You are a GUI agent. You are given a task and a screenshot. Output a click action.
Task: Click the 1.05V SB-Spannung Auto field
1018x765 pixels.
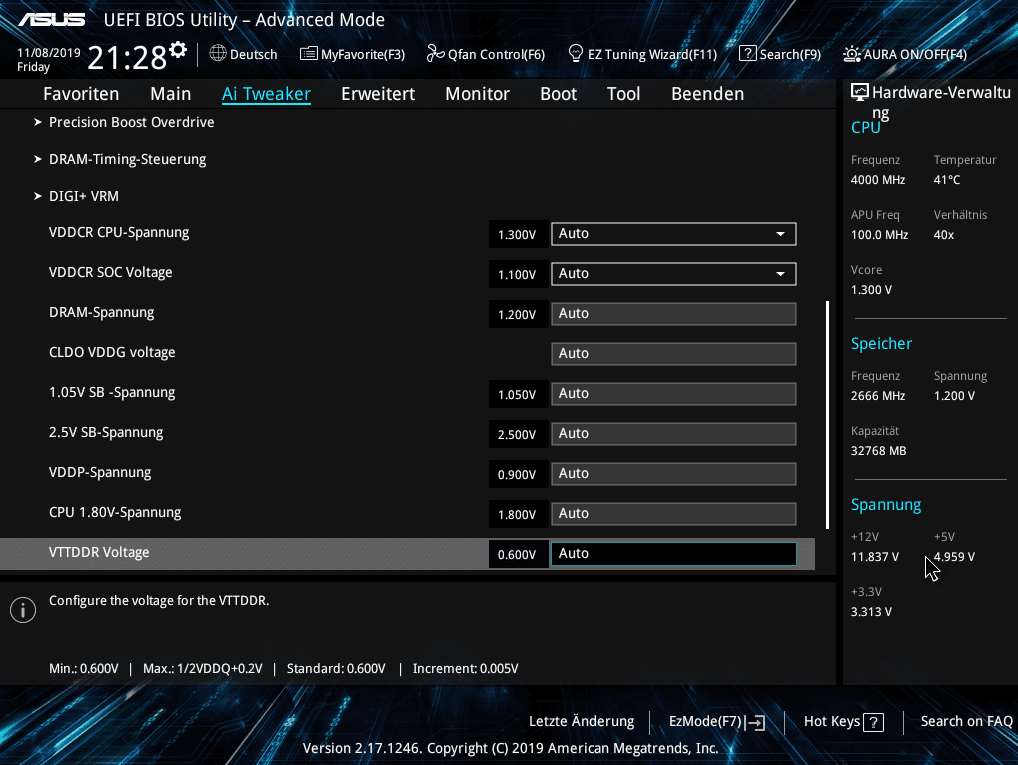pos(673,394)
